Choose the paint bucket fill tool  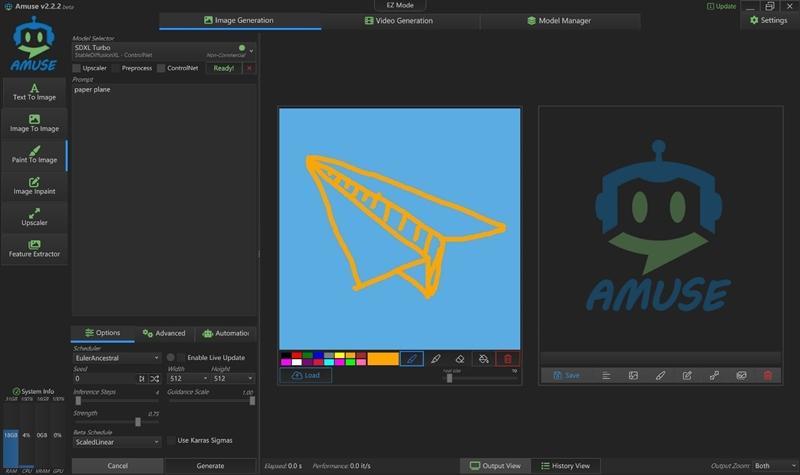coord(484,359)
